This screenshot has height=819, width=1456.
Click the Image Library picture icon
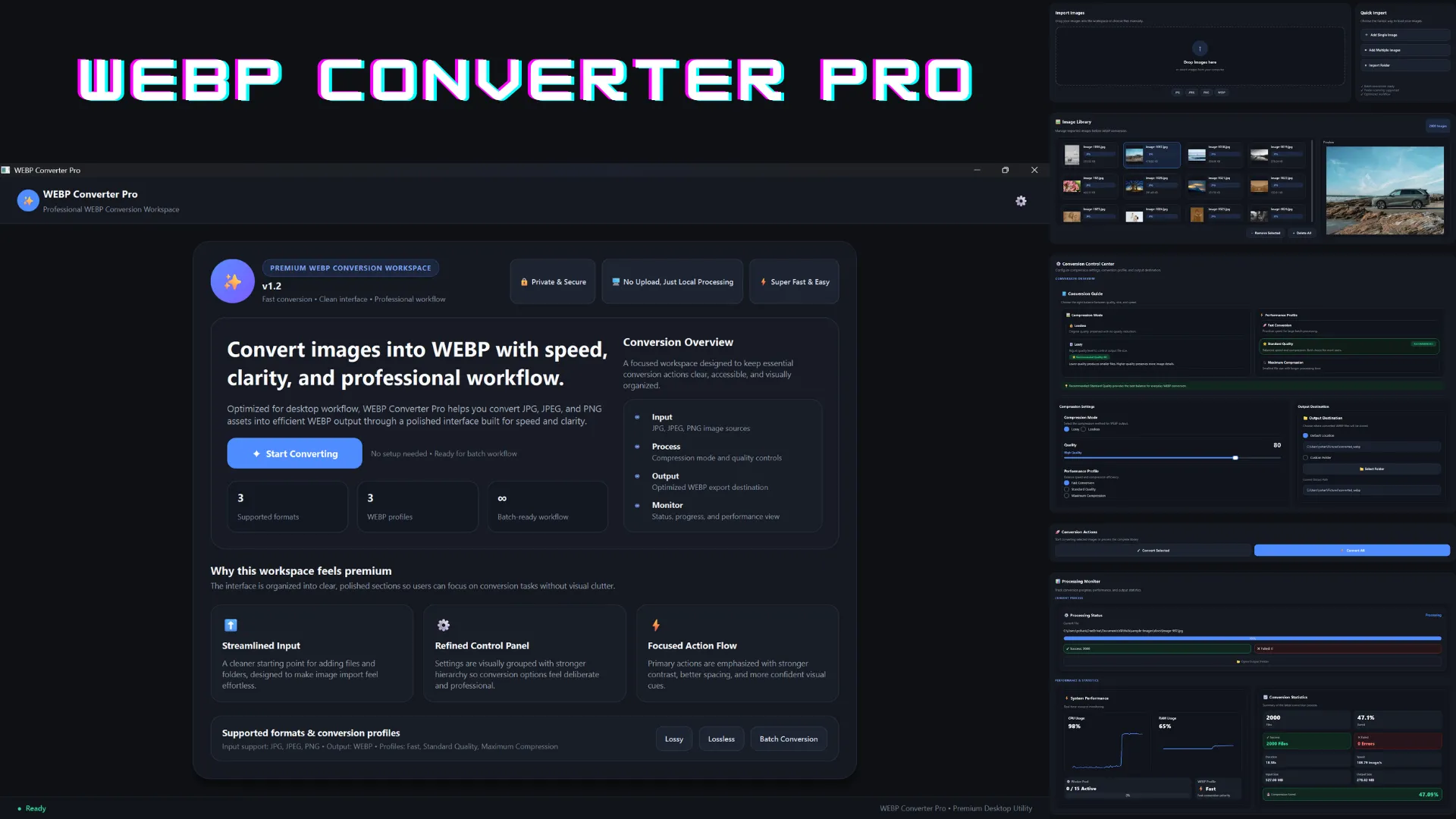pos(1058,121)
